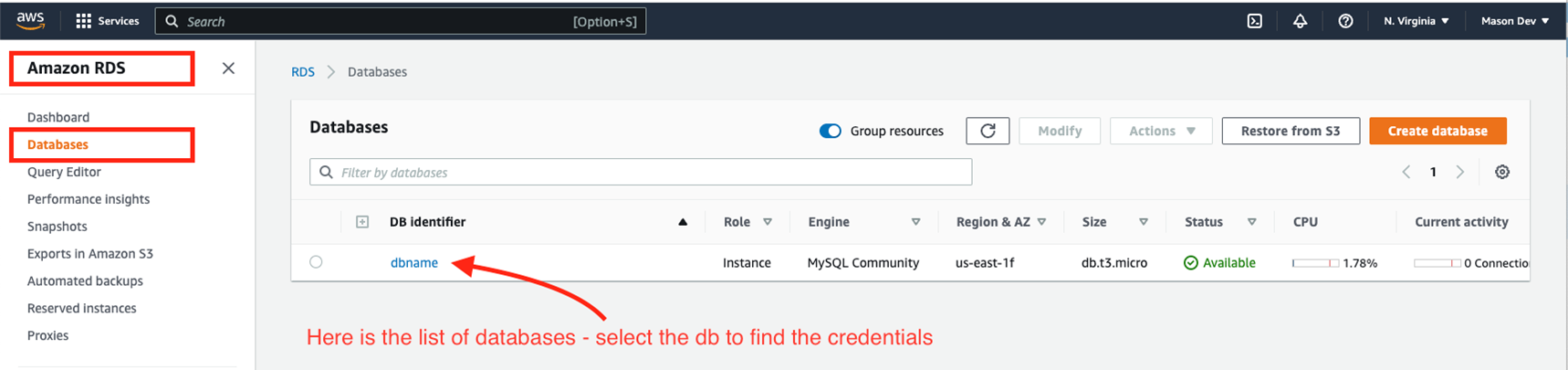The width and height of the screenshot is (1568, 370).
Task: Click the Filter by databases field
Action: [x=641, y=172]
